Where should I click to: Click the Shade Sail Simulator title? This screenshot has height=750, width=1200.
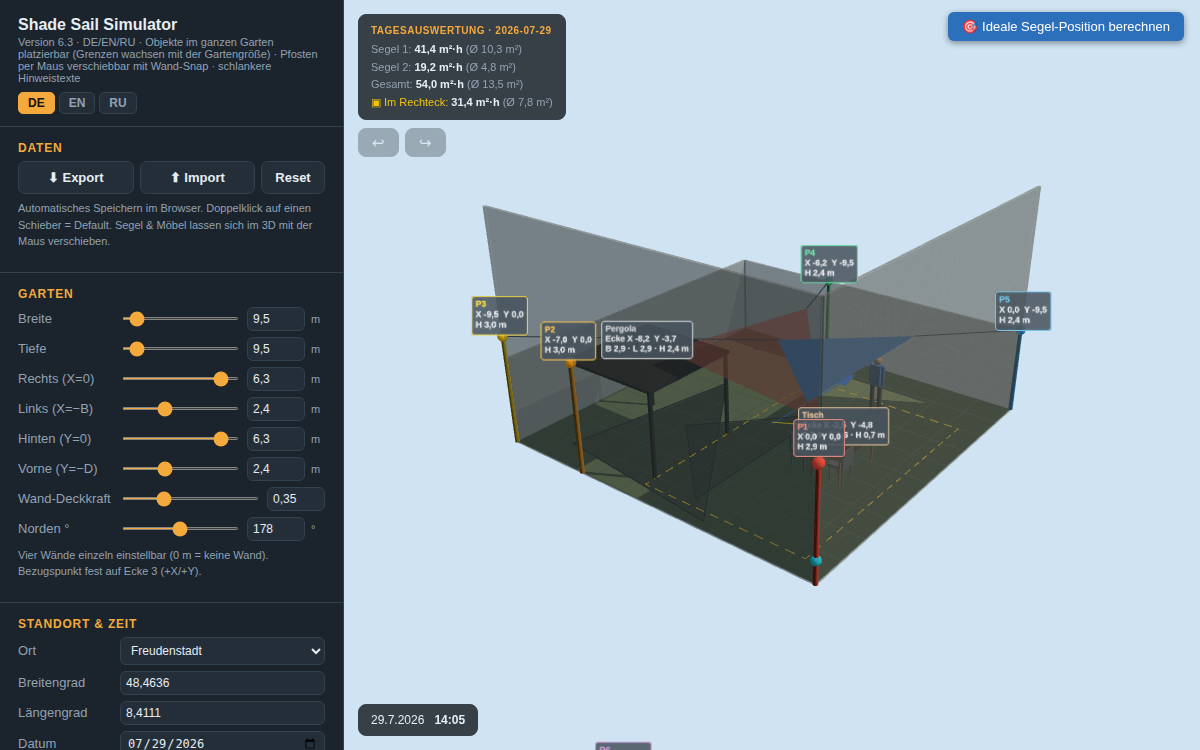(98, 25)
